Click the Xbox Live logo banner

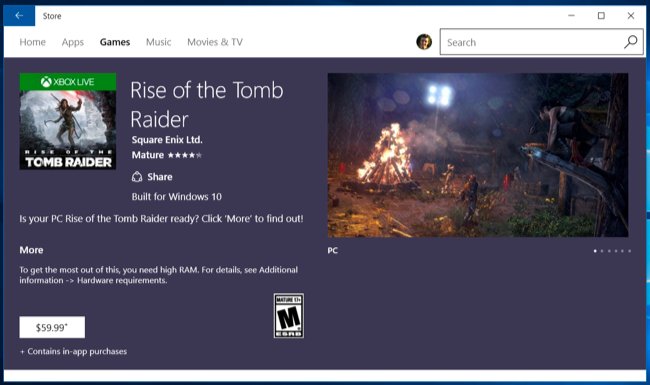(68, 82)
